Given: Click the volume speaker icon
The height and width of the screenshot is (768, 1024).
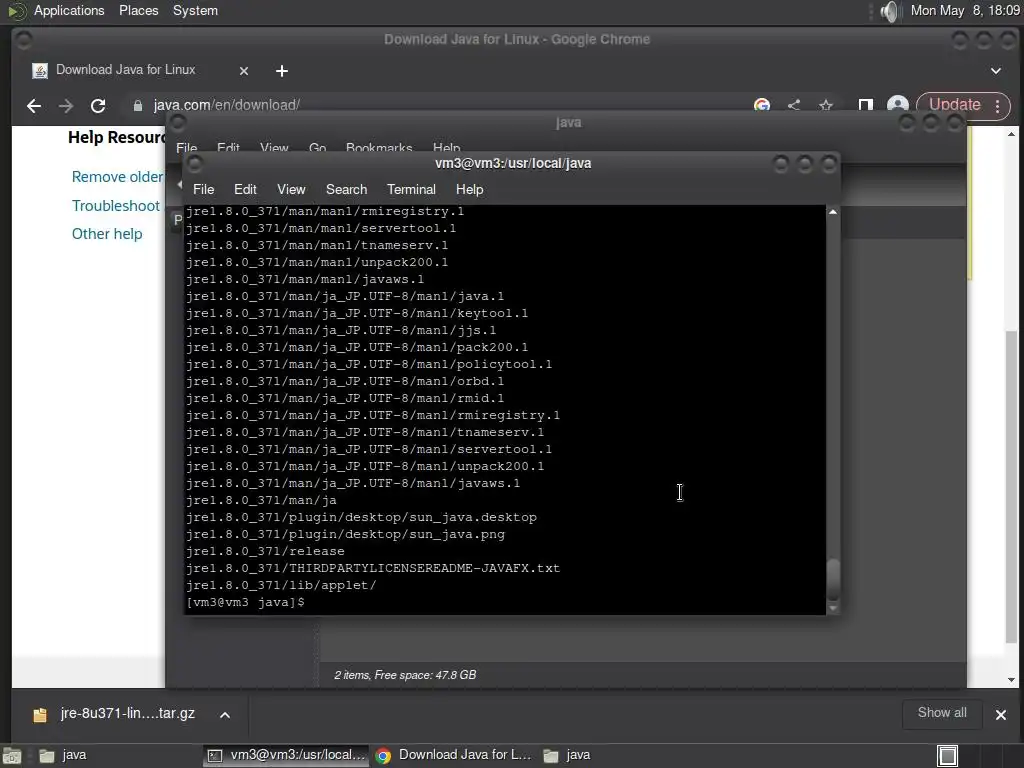Looking at the screenshot, I should [889, 11].
